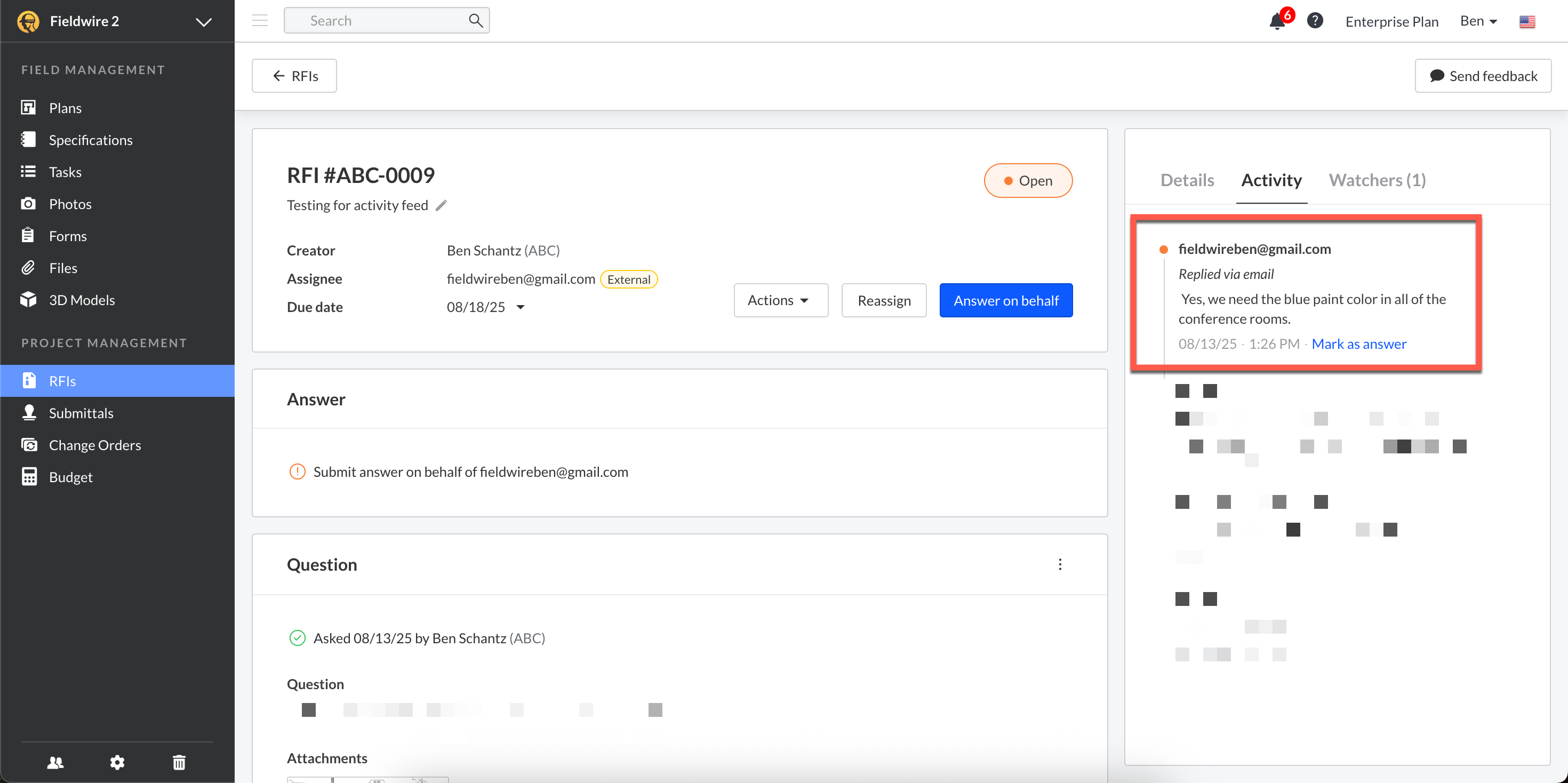Expand the due date picker arrow

[x=521, y=307]
